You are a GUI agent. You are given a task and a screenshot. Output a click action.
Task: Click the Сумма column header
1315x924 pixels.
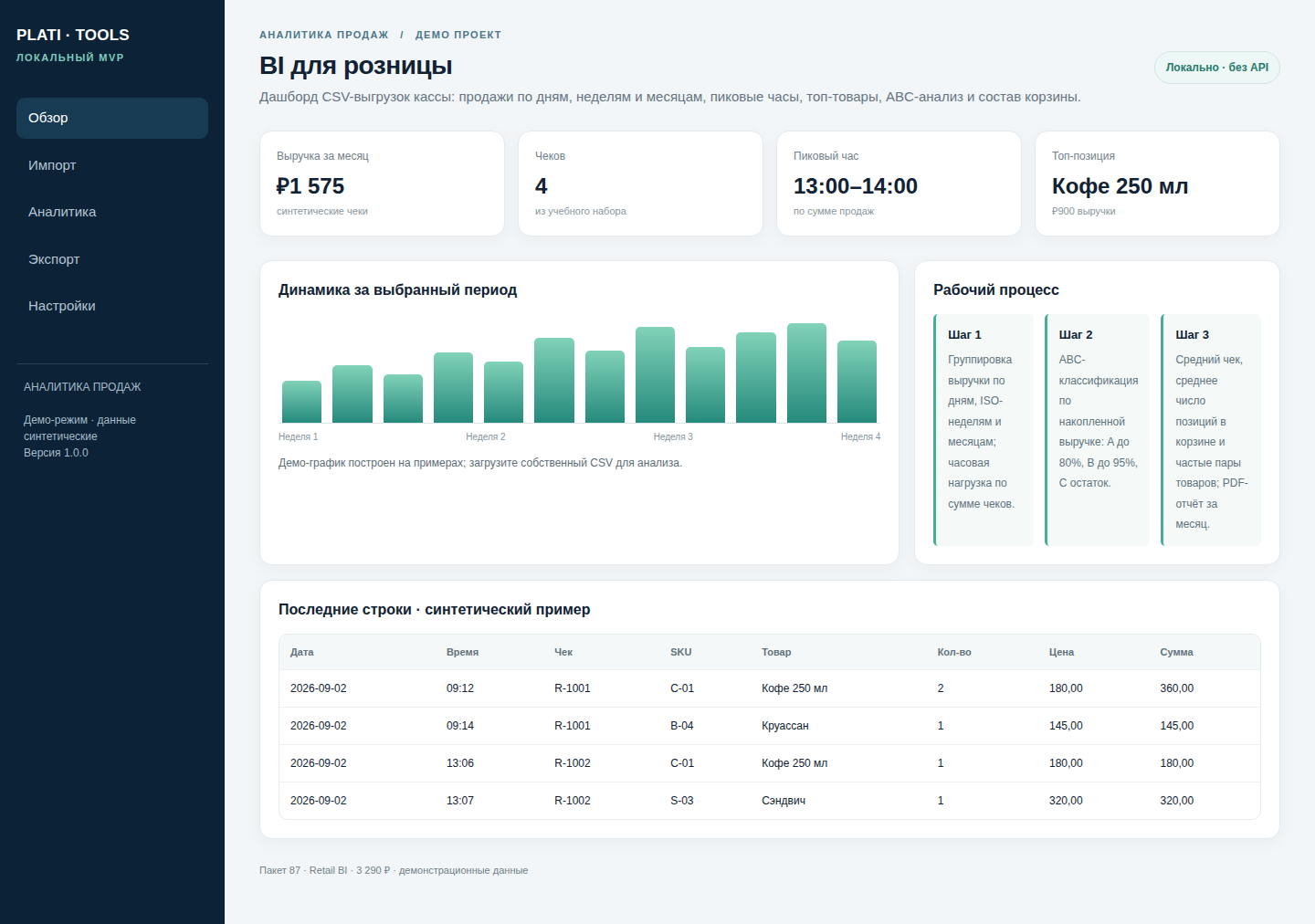coord(1176,652)
